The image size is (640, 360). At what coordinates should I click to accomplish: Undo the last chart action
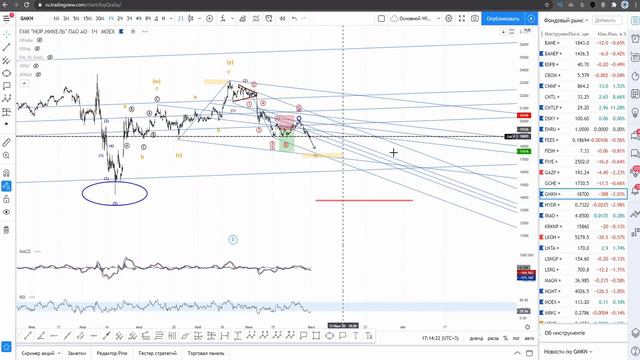pos(294,18)
